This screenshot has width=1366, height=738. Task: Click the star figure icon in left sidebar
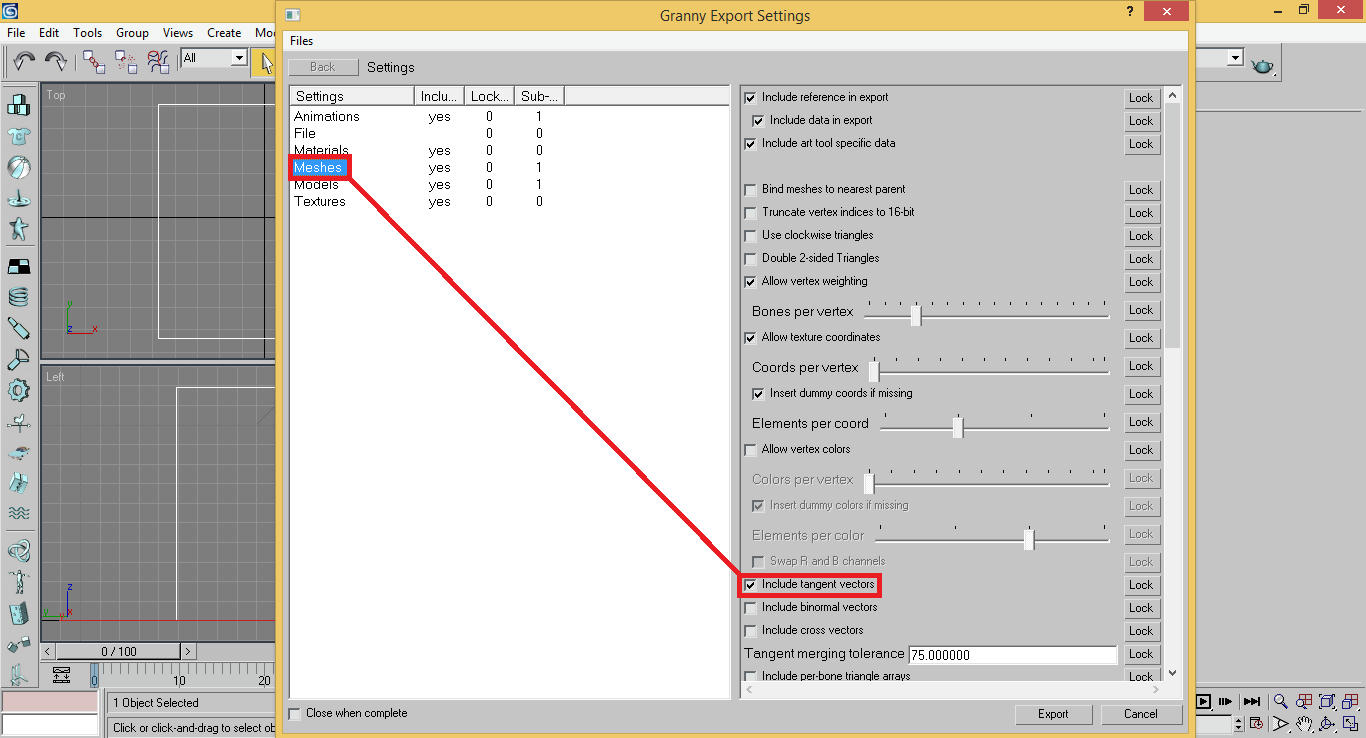18,229
